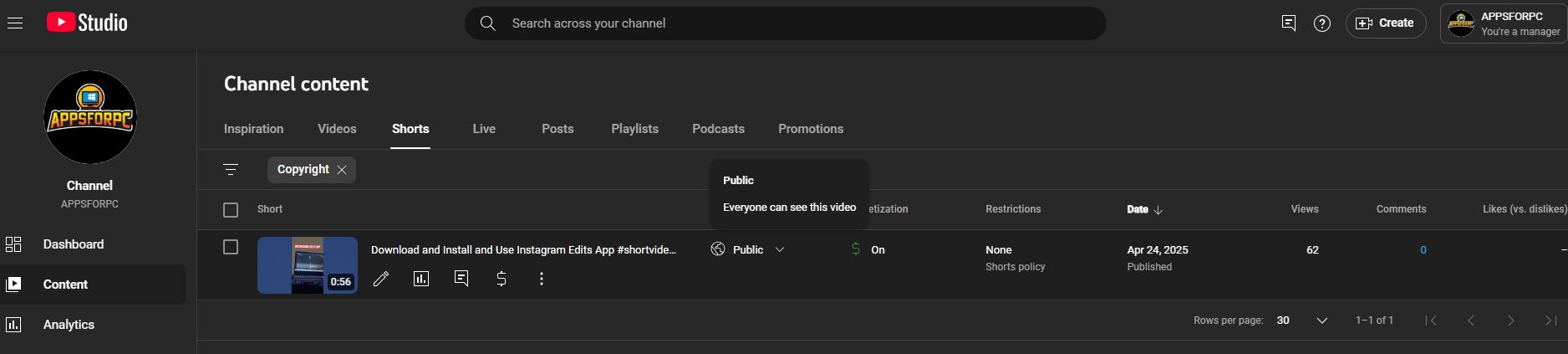
Task: Open the rows per page dropdown
Action: pos(1302,321)
